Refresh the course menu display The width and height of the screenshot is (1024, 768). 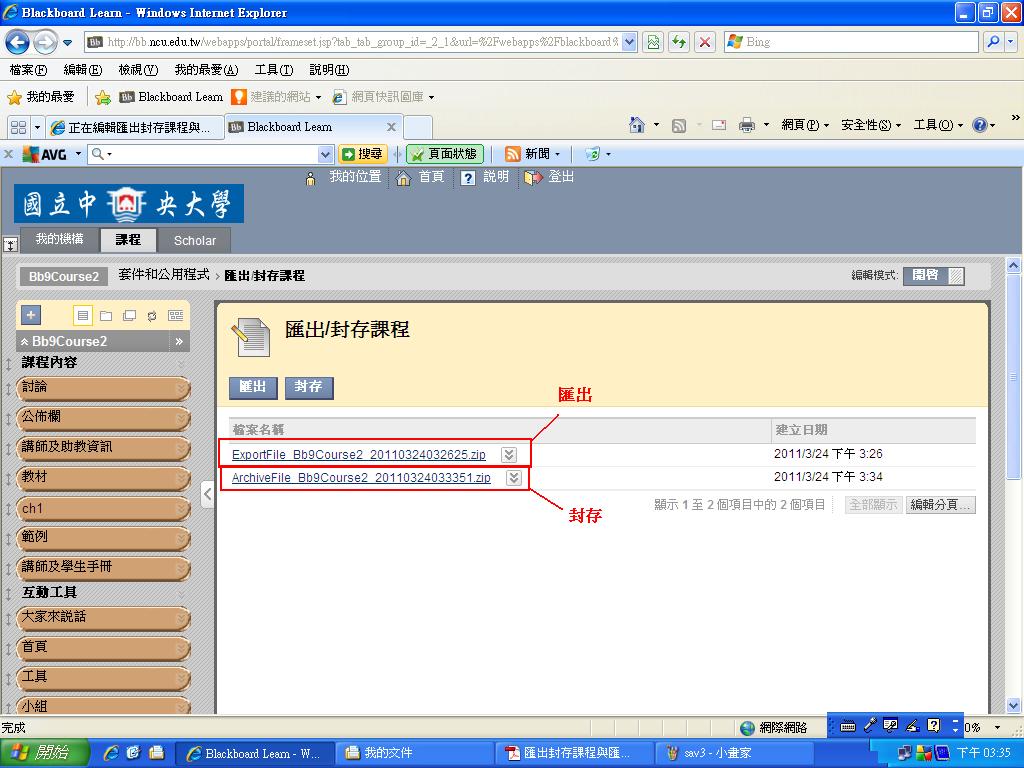[x=151, y=315]
